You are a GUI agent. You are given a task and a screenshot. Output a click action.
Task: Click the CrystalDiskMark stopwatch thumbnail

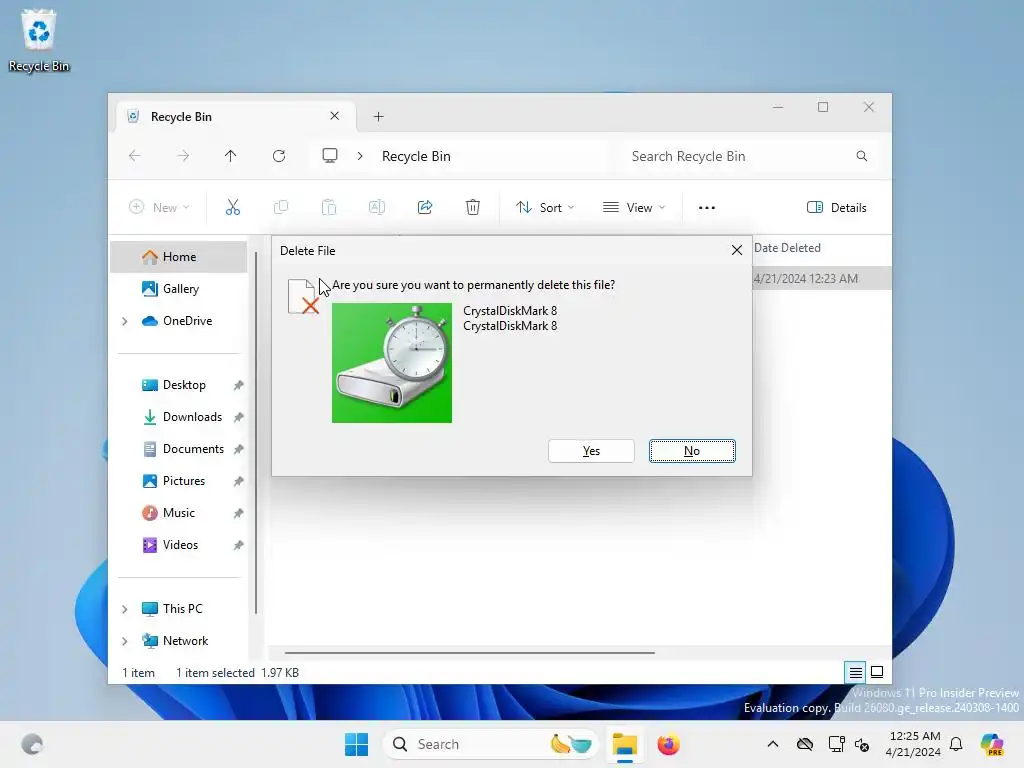click(392, 363)
